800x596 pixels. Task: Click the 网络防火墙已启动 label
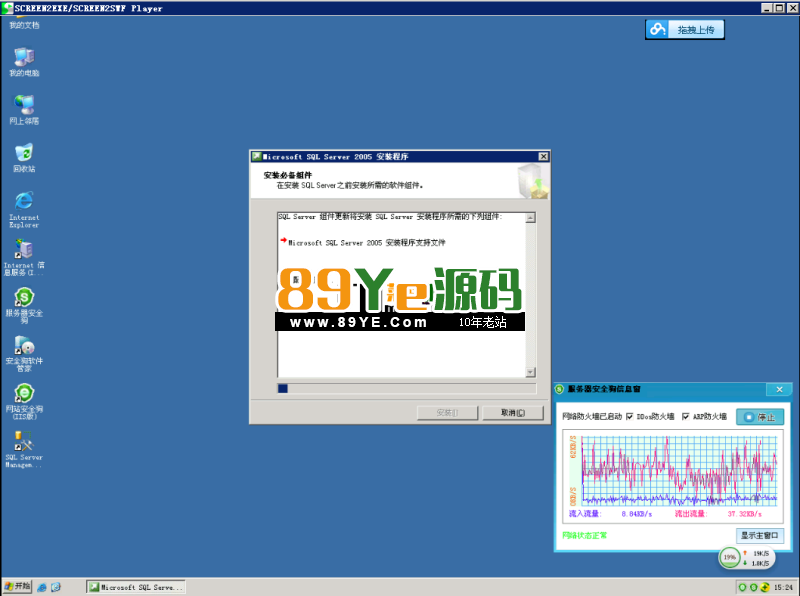[x=592, y=416]
